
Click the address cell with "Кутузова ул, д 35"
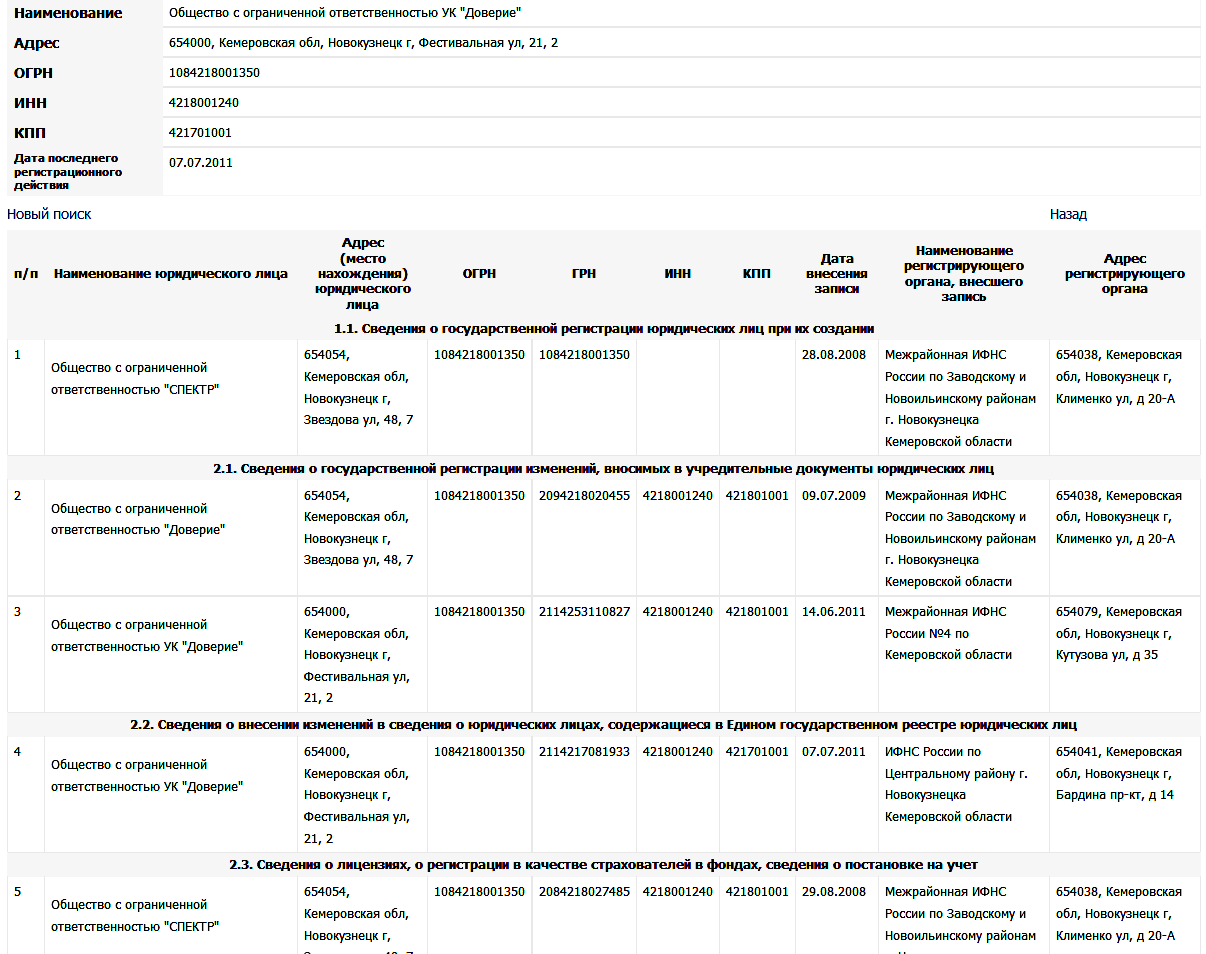1118,633
